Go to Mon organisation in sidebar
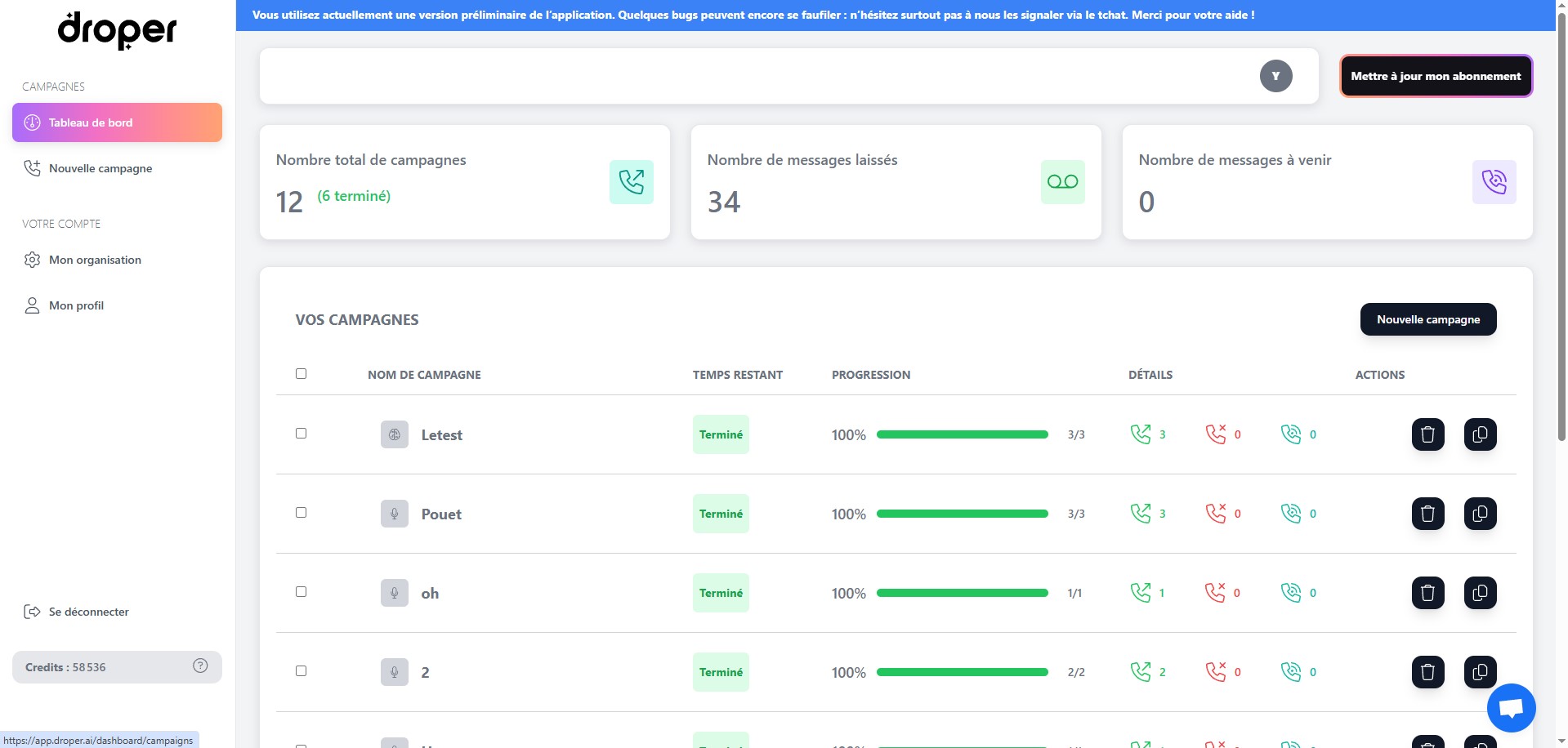The height and width of the screenshot is (748, 1568). tap(95, 260)
